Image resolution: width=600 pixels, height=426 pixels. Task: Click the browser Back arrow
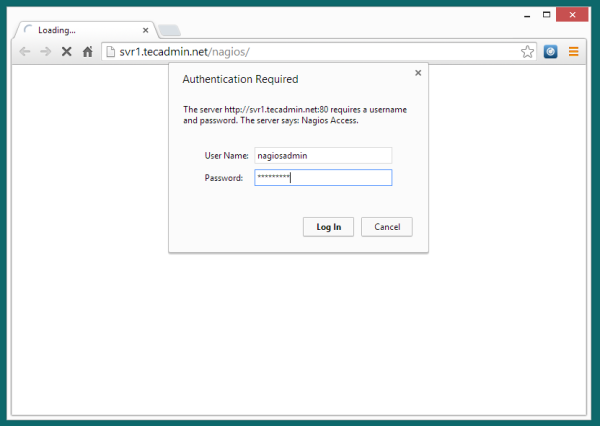tap(25, 51)
